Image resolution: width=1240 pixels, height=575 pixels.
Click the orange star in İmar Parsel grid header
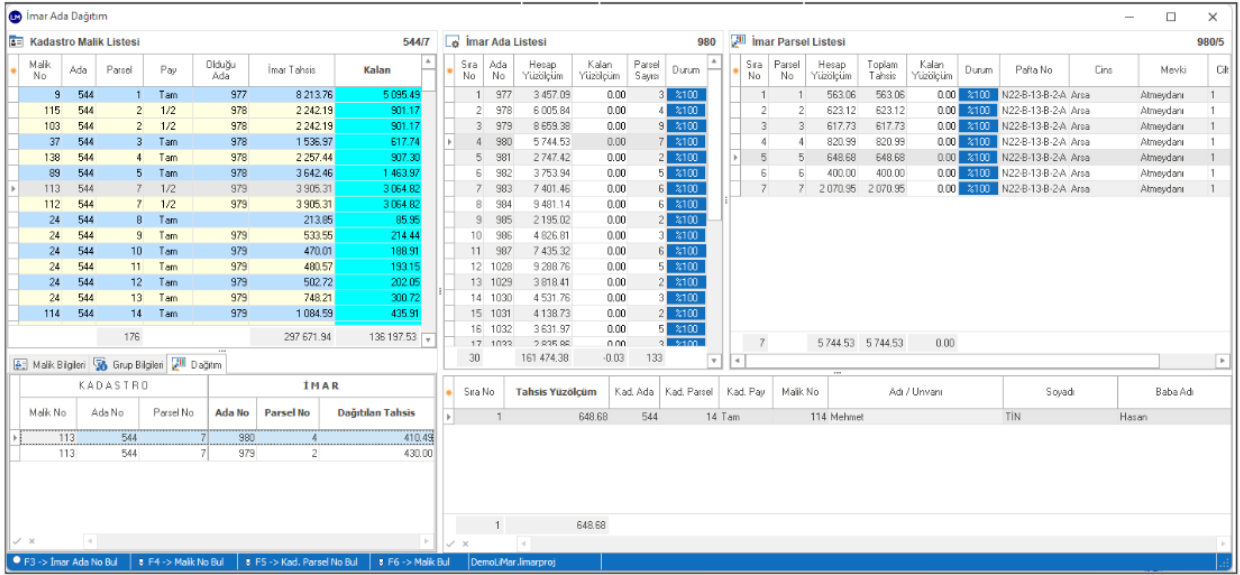(x=736, y=70)
